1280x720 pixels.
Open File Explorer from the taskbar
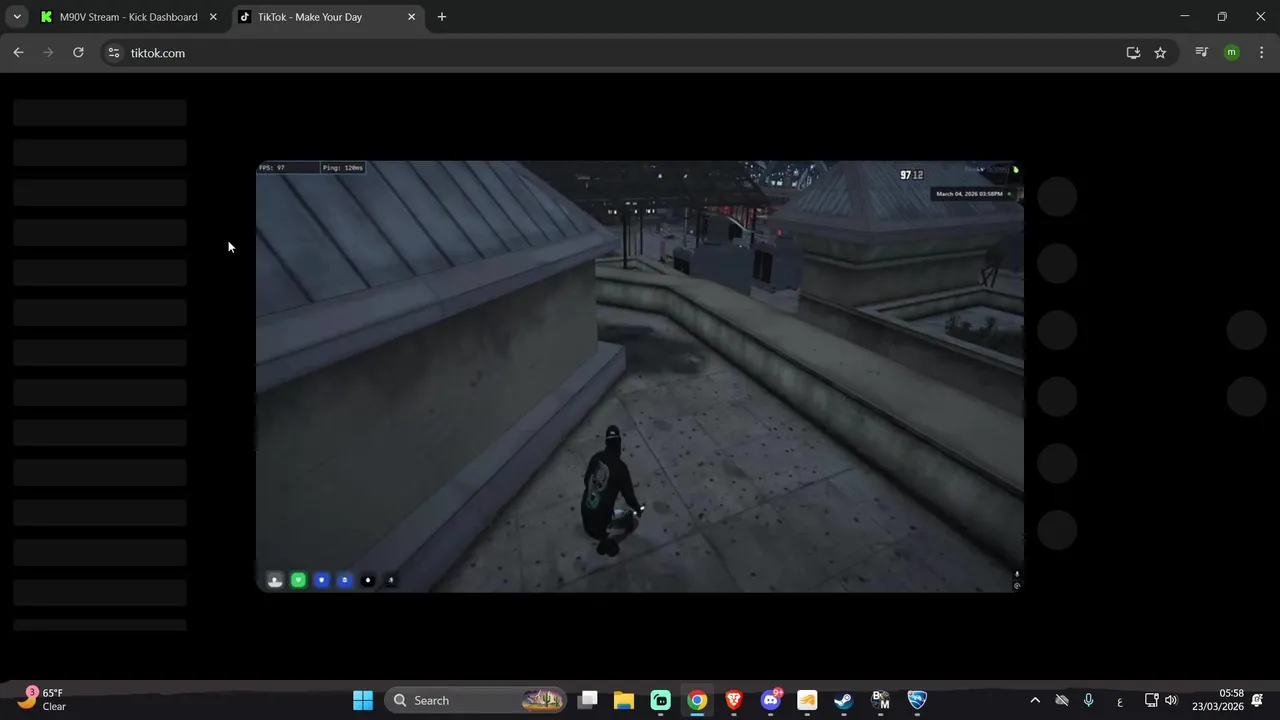pyautogui.click(x=624, y=700)
